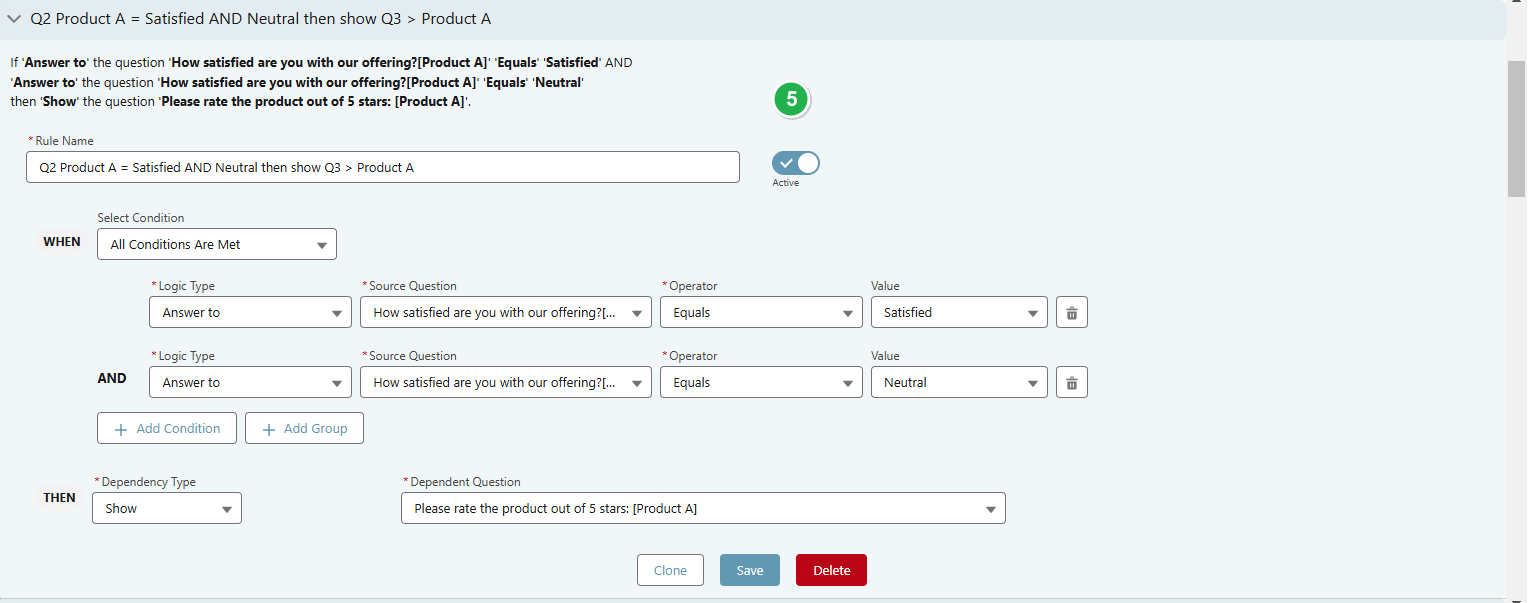Open the Select Condition dropdown
The width and height of the screenshot is (1530, 603).
(216, 243)
